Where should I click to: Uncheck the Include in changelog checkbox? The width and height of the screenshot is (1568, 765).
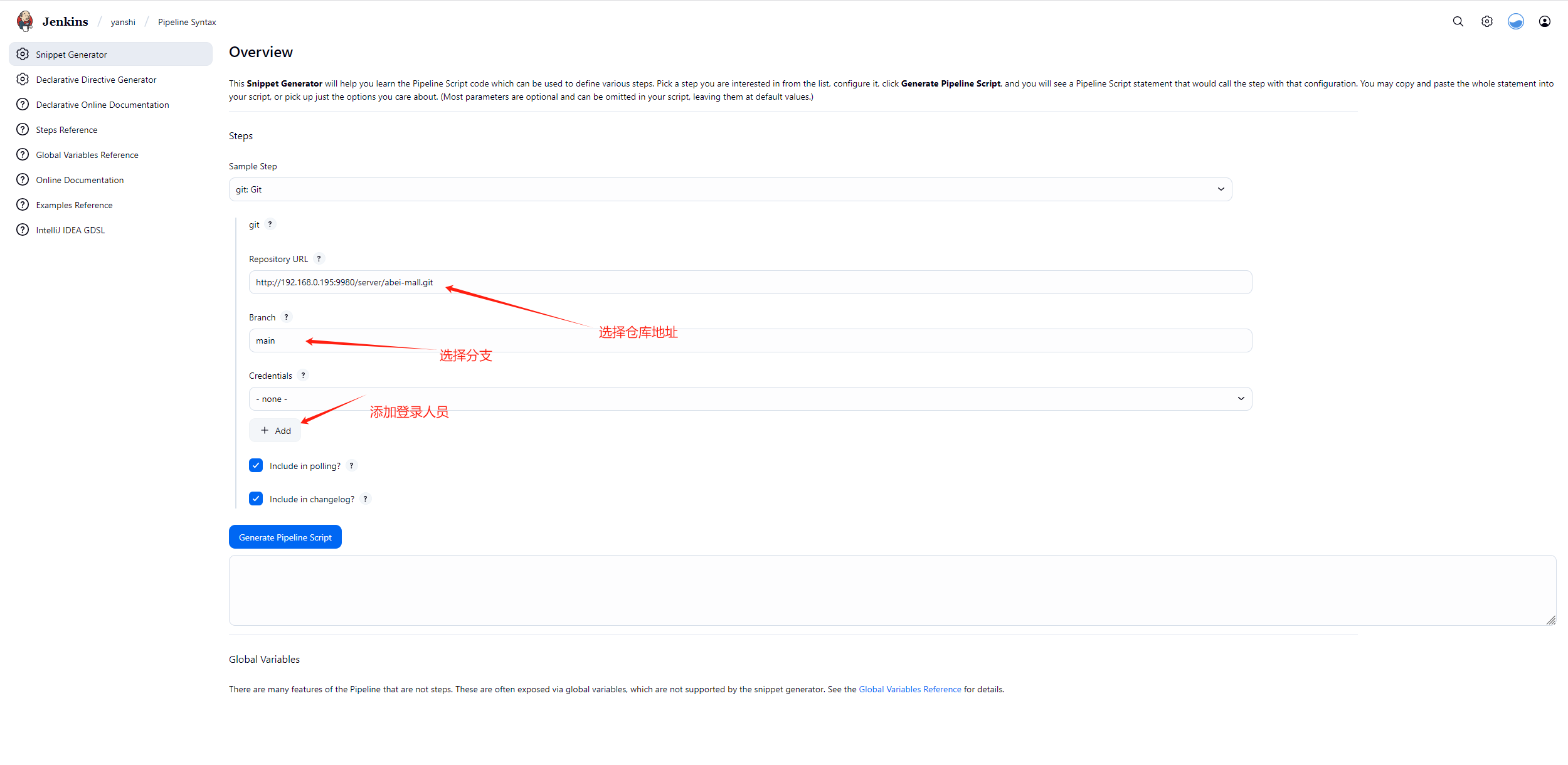[x=256, y=499]
